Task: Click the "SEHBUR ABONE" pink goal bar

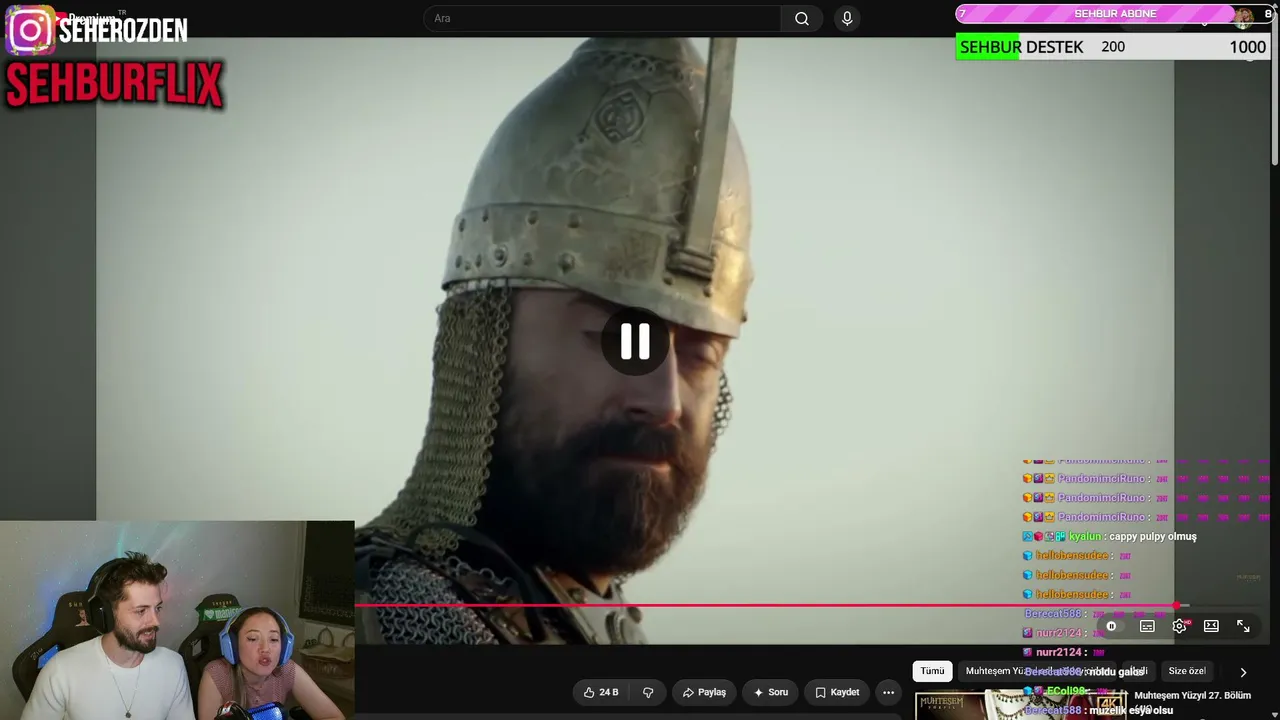Action: [x=1115, y=14]
